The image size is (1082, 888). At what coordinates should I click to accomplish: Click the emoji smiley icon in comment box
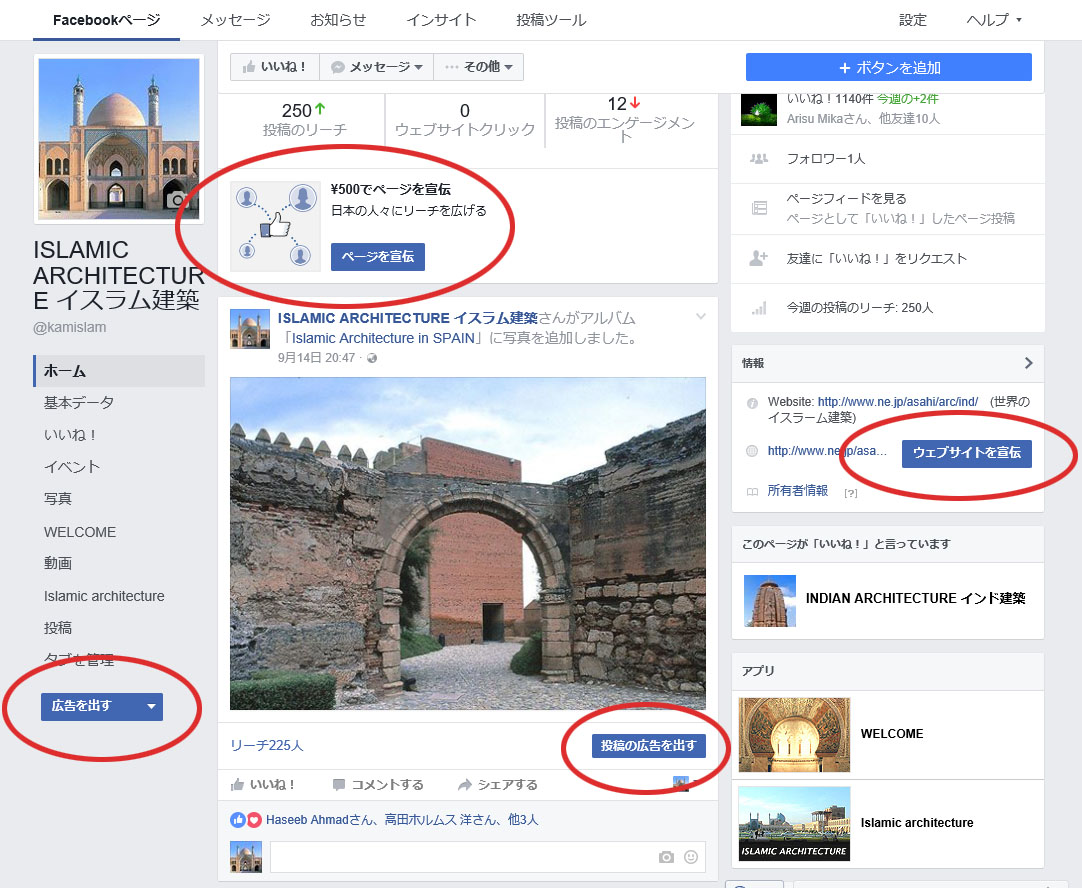point(690,857)
